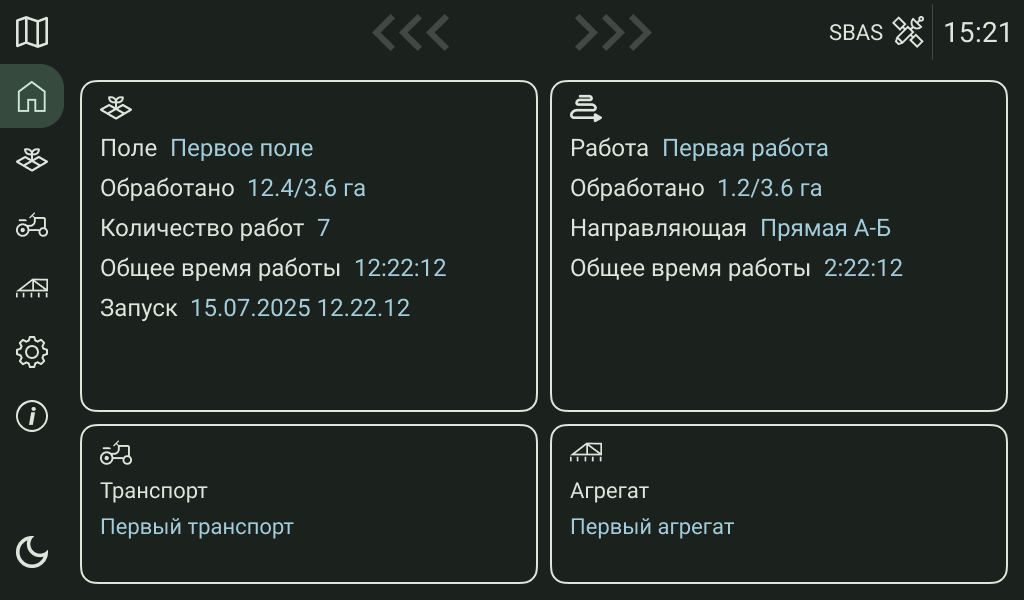Open settings via the gear icon
Screen dimensions: 1024x600
[x=31, y=352]
